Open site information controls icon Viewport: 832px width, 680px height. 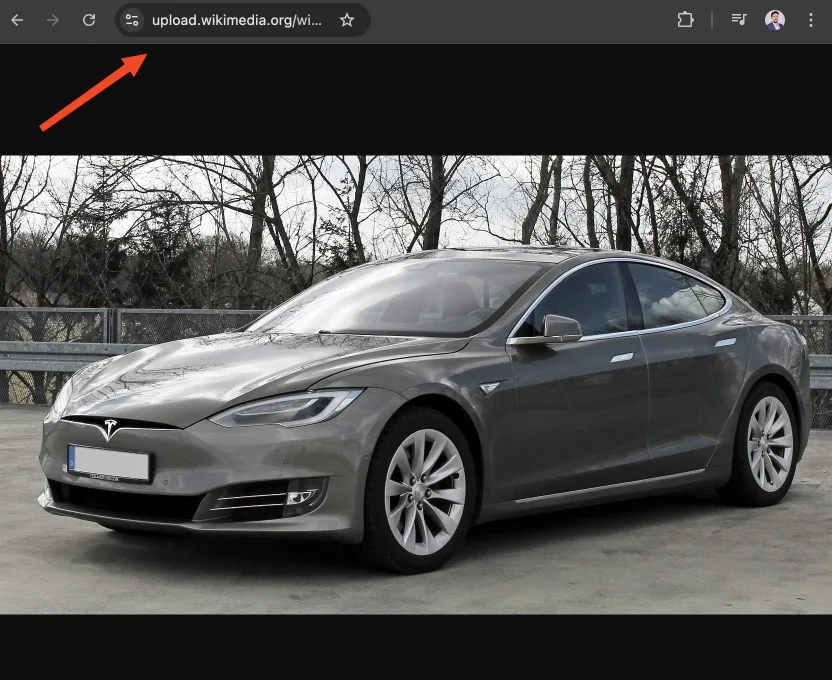tap(132, 20)
